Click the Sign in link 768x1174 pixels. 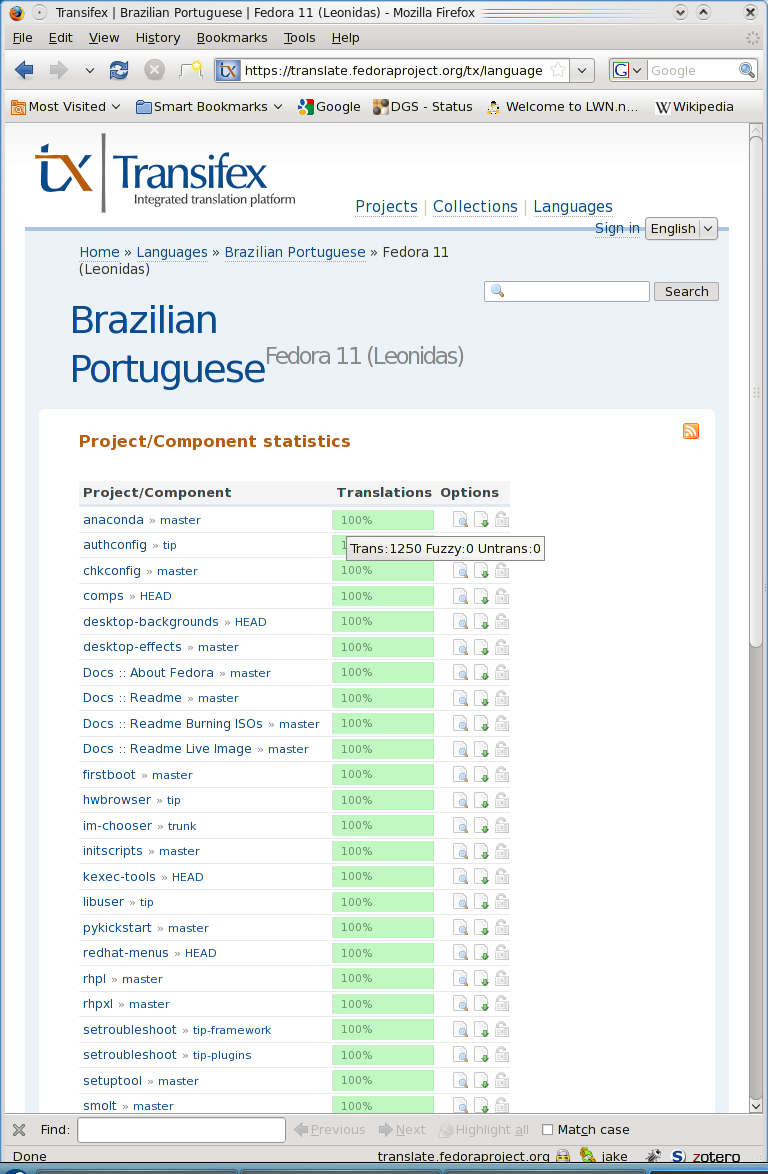617,228
